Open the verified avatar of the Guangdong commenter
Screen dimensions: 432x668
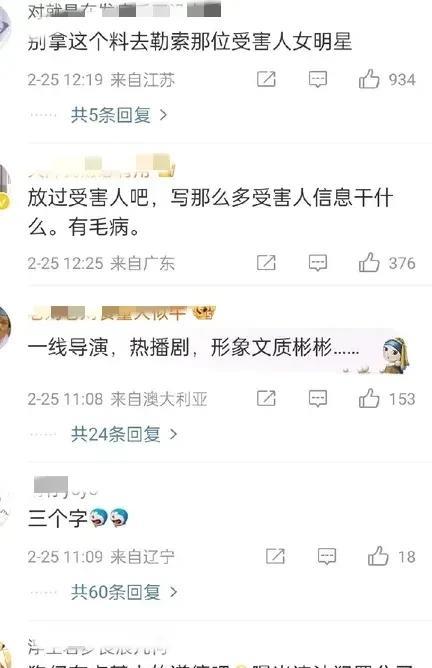pos(4,186)
